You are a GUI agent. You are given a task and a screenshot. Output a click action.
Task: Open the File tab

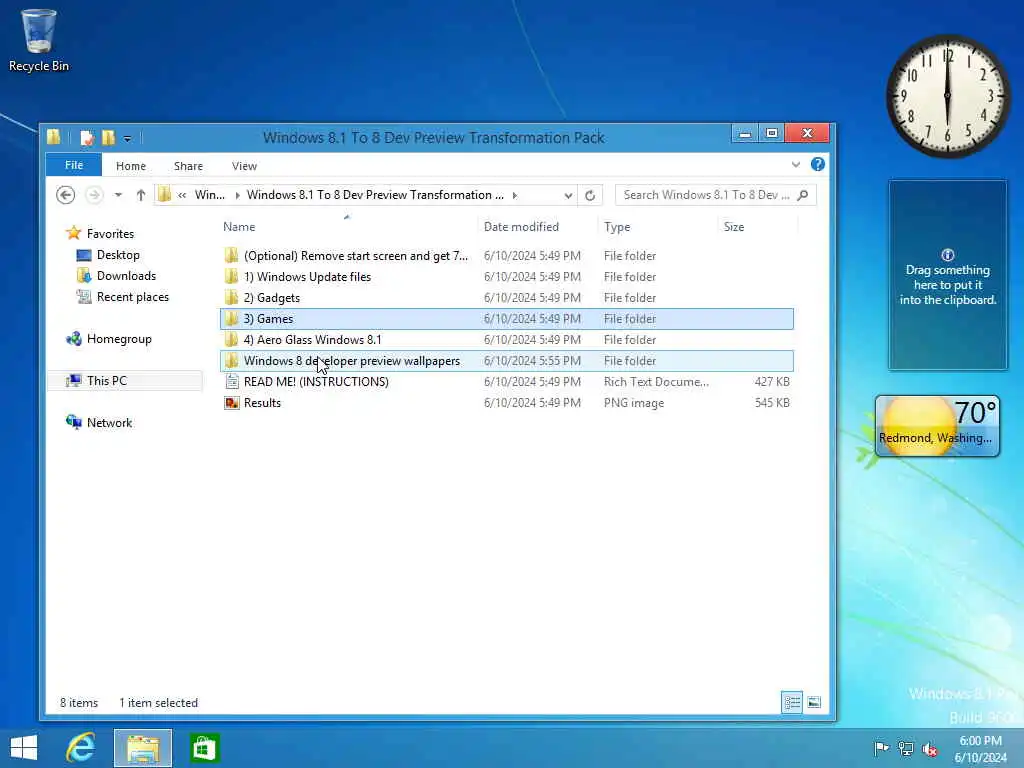pyautogui.click(x=74, y=165)
